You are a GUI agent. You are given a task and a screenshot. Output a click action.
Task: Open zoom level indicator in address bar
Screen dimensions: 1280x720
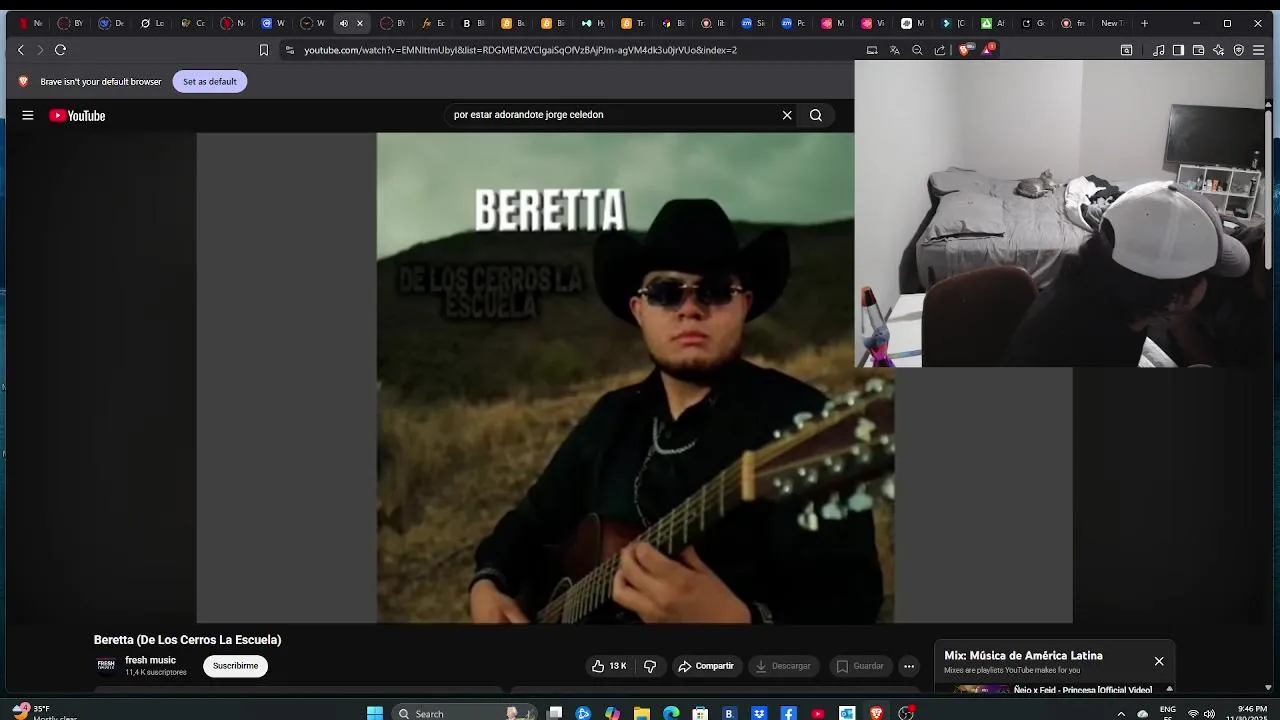(x=917, y=50)
